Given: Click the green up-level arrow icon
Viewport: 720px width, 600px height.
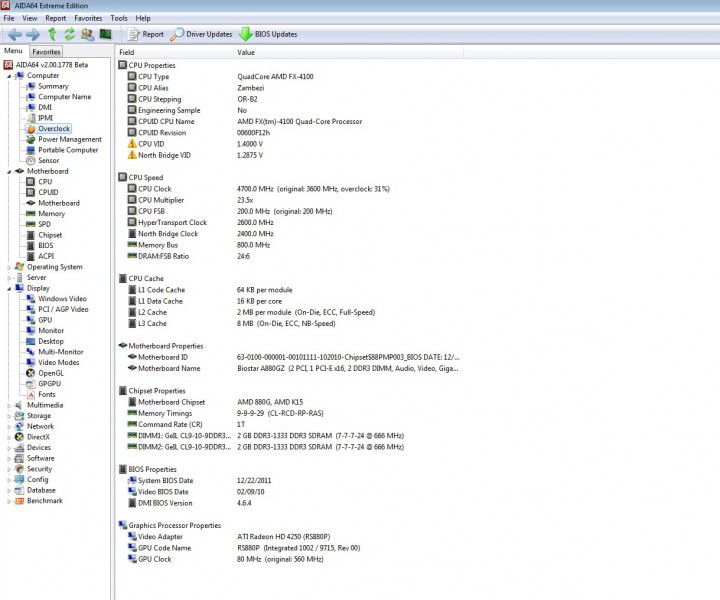Looking at the screenshot, I should (52, 34).
